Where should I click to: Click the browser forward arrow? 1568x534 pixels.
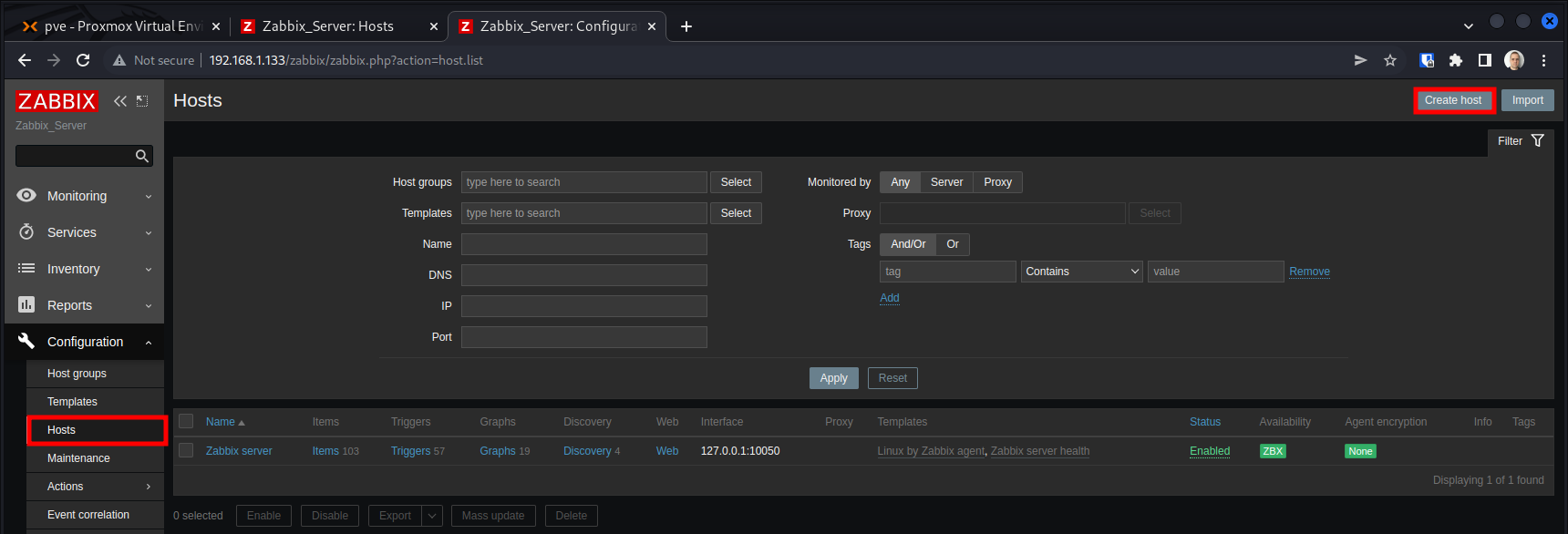click(x=54, y=60)
